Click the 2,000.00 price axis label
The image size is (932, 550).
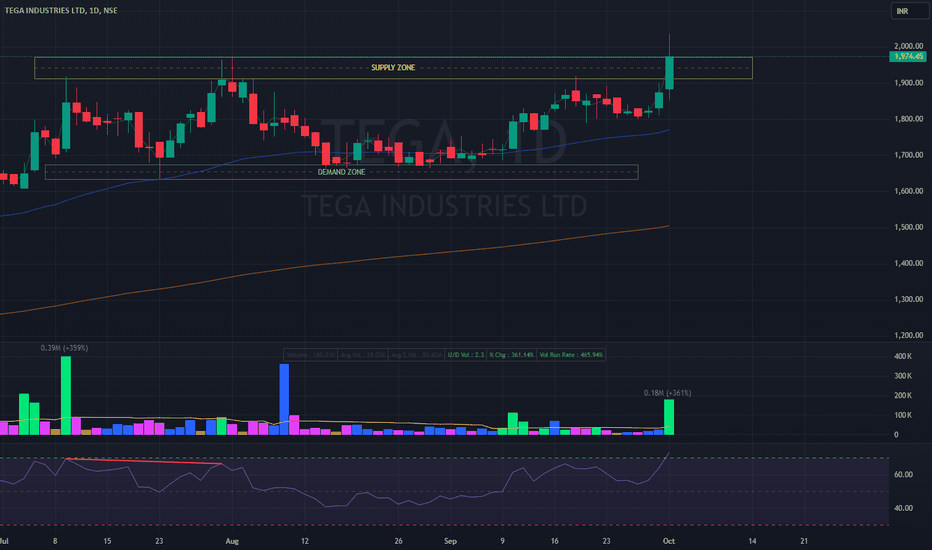pos(908,46)
